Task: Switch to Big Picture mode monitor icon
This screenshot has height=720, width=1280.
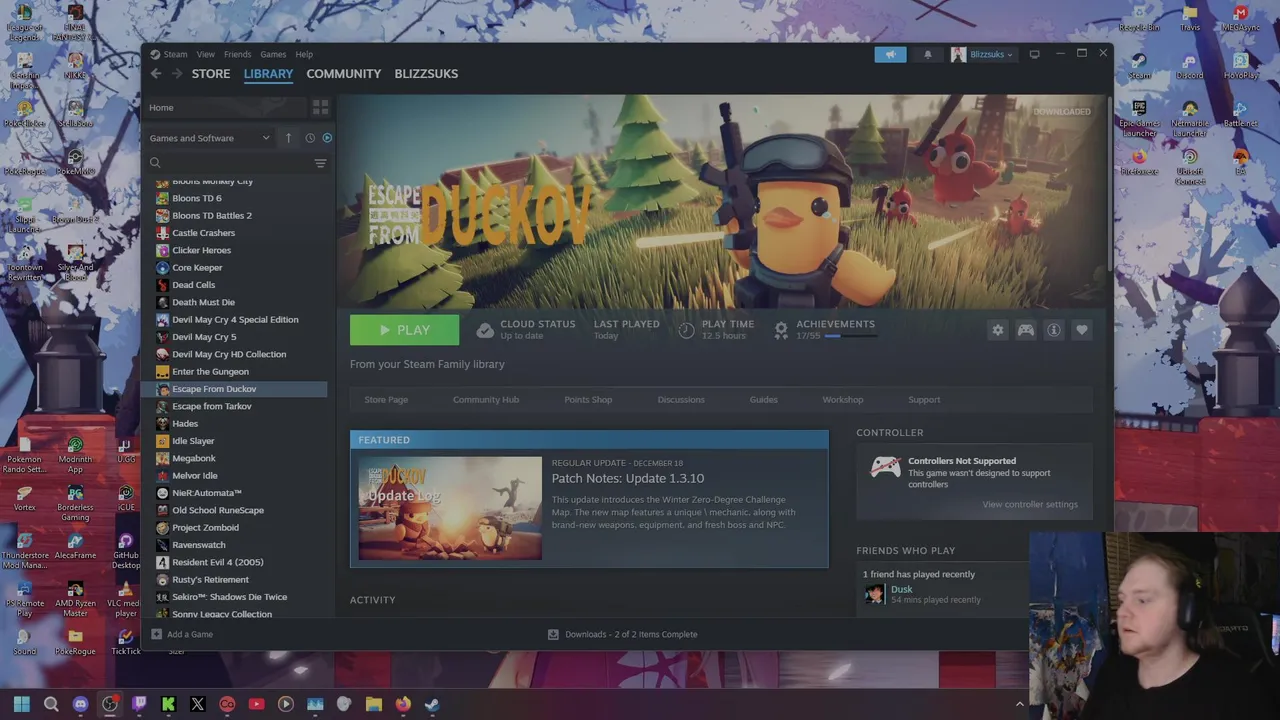Action: (1035, 54)
